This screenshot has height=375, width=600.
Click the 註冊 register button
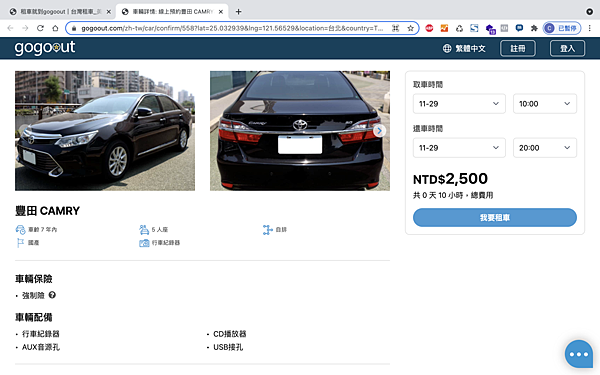[518, 49]
